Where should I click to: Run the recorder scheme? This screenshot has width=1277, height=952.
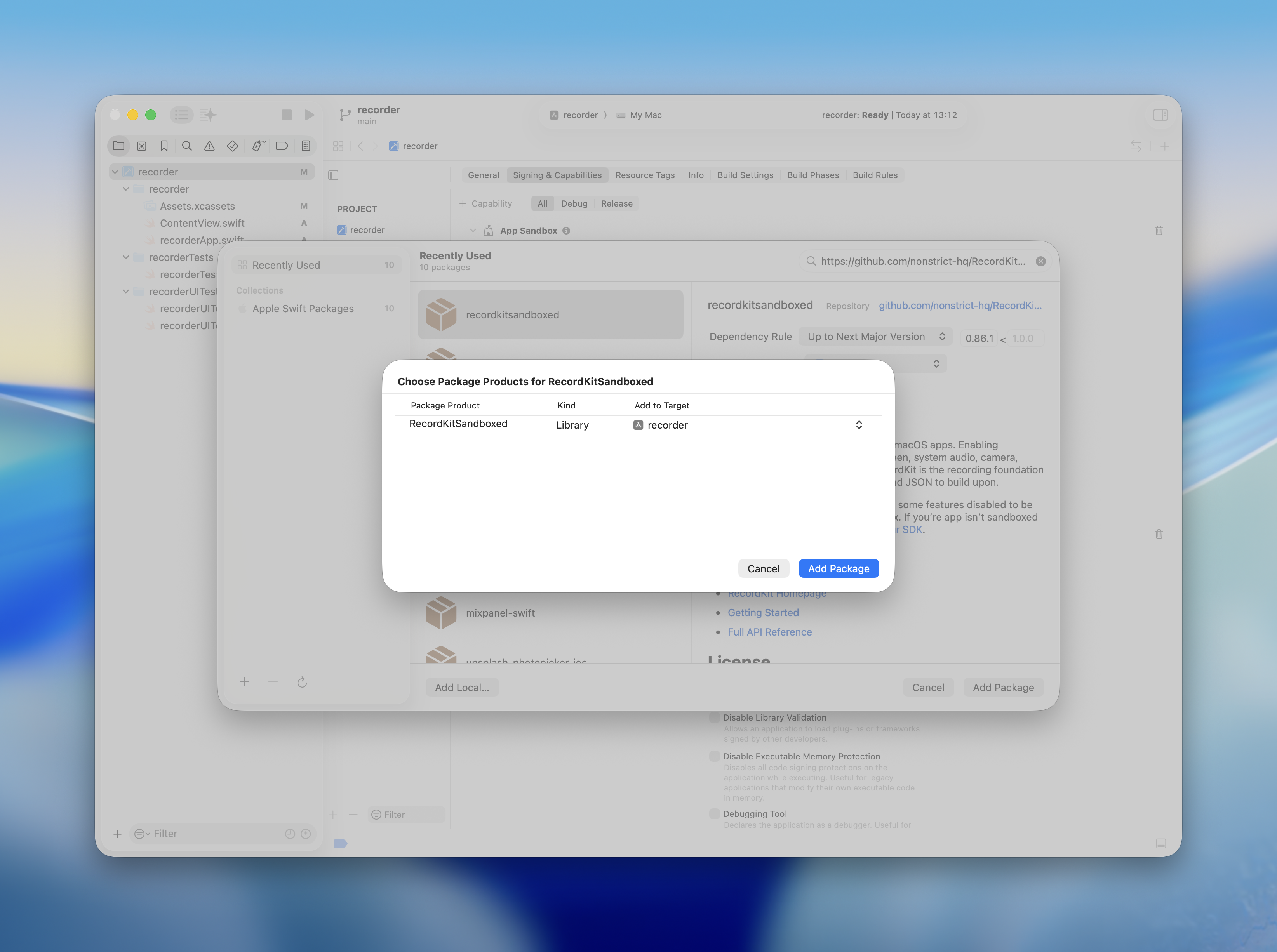coord(310,115)
